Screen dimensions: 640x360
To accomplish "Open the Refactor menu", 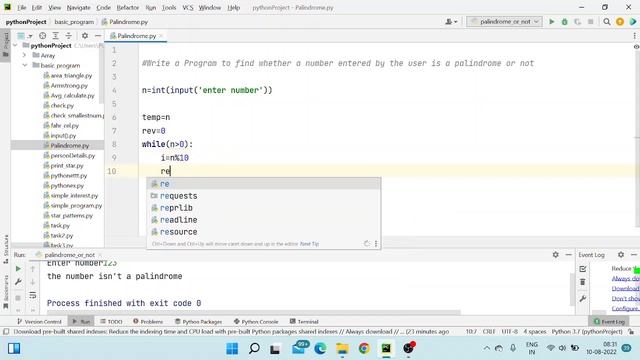I will (128, 7).
